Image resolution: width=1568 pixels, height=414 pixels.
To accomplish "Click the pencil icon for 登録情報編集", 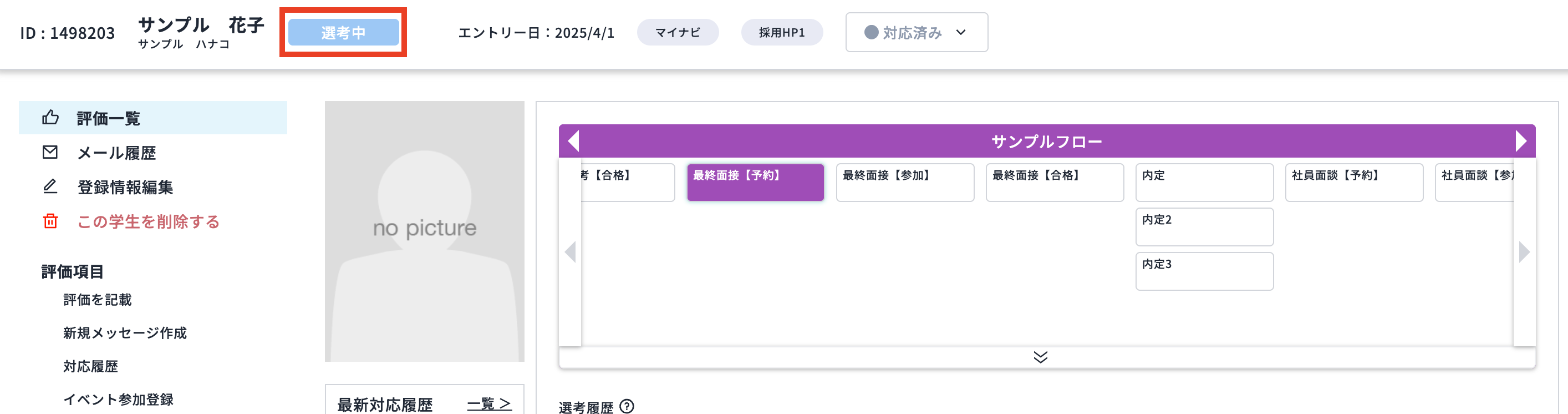I will 50,186.
